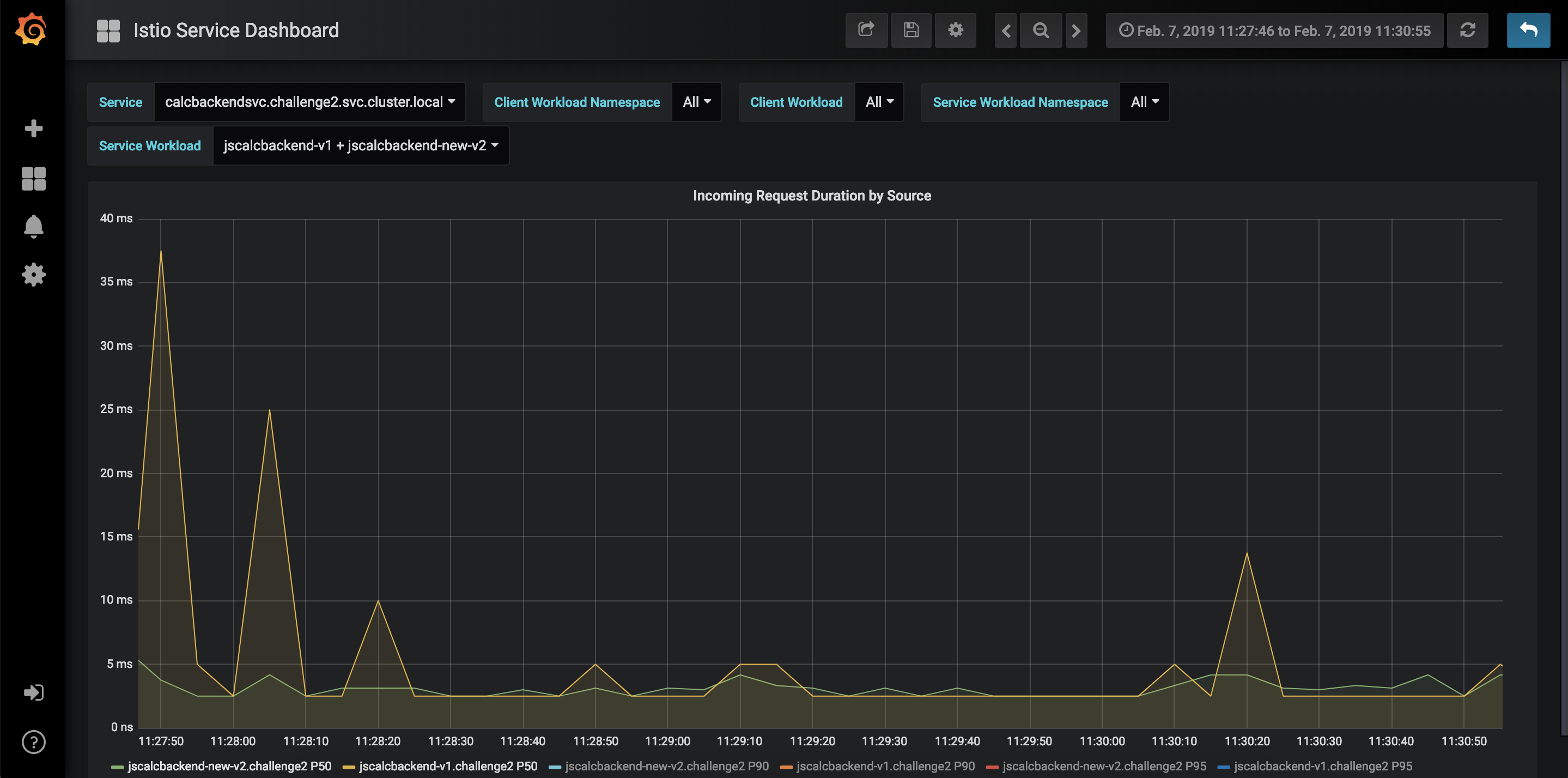Open Client Workload Namespace All dropdown

click(x=697, y=102)
